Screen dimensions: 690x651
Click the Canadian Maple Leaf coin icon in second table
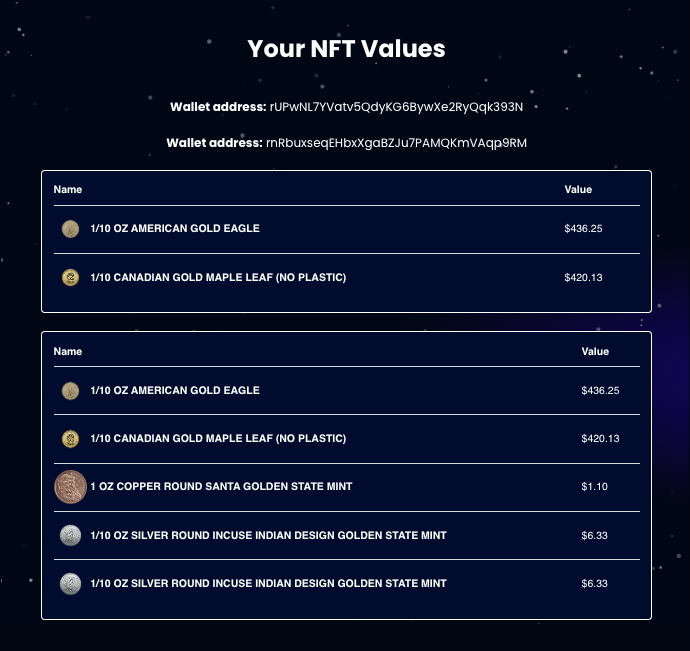(x=70, y=438)
